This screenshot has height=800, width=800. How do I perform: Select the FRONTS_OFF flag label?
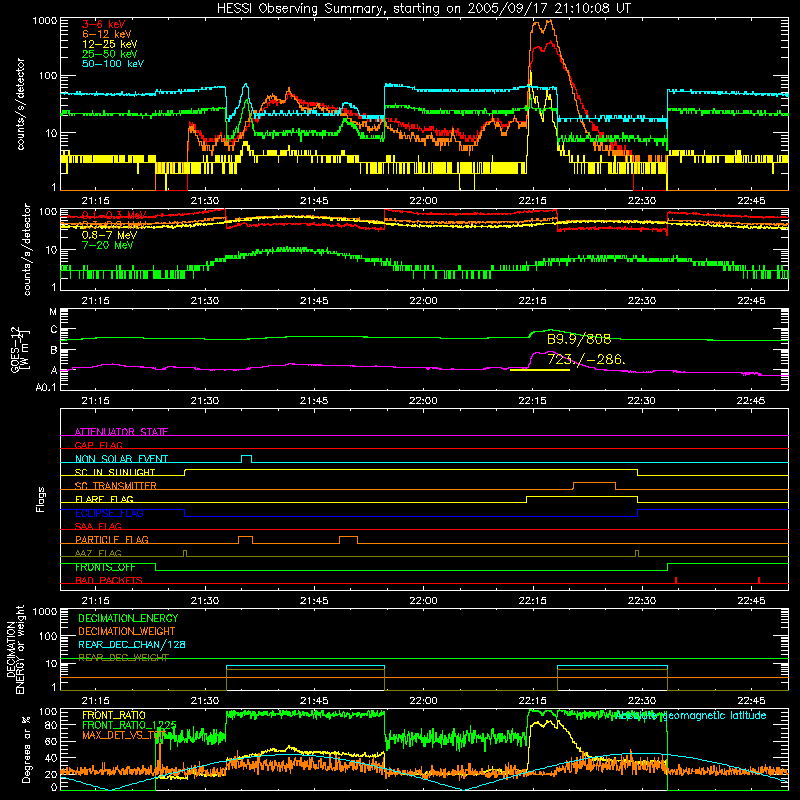(x=105, y=567)
